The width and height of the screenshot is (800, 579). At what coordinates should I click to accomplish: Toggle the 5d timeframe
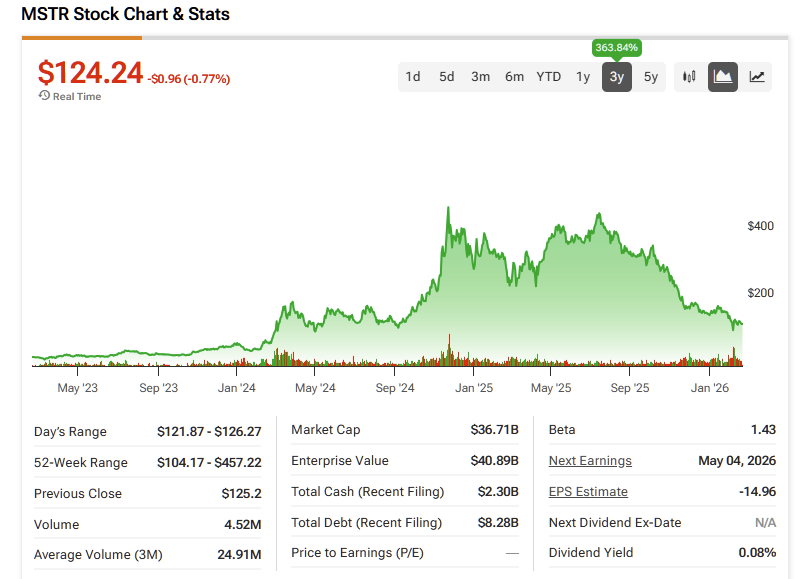click(446, 76)
